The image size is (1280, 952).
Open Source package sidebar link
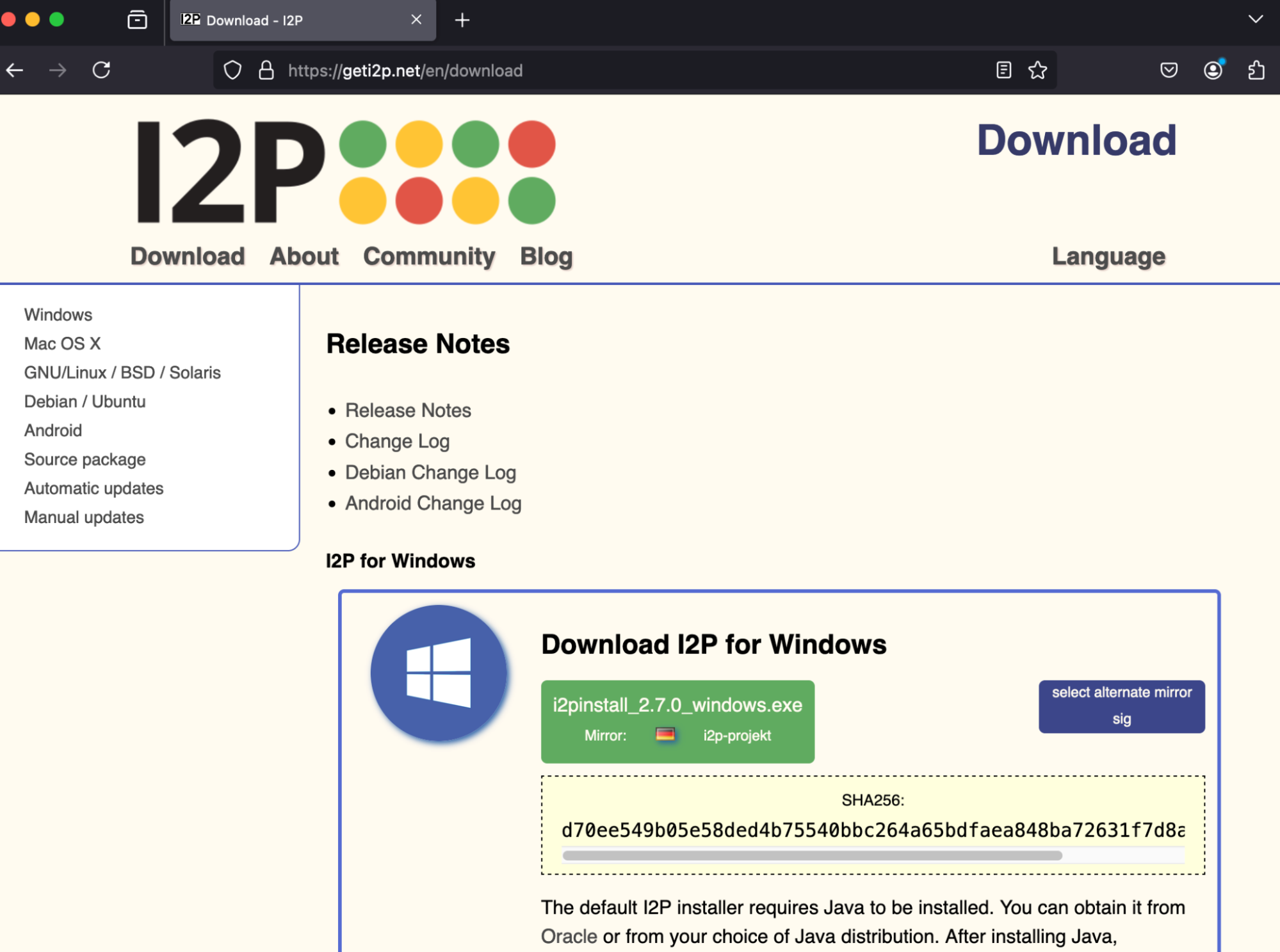(85, 460)
